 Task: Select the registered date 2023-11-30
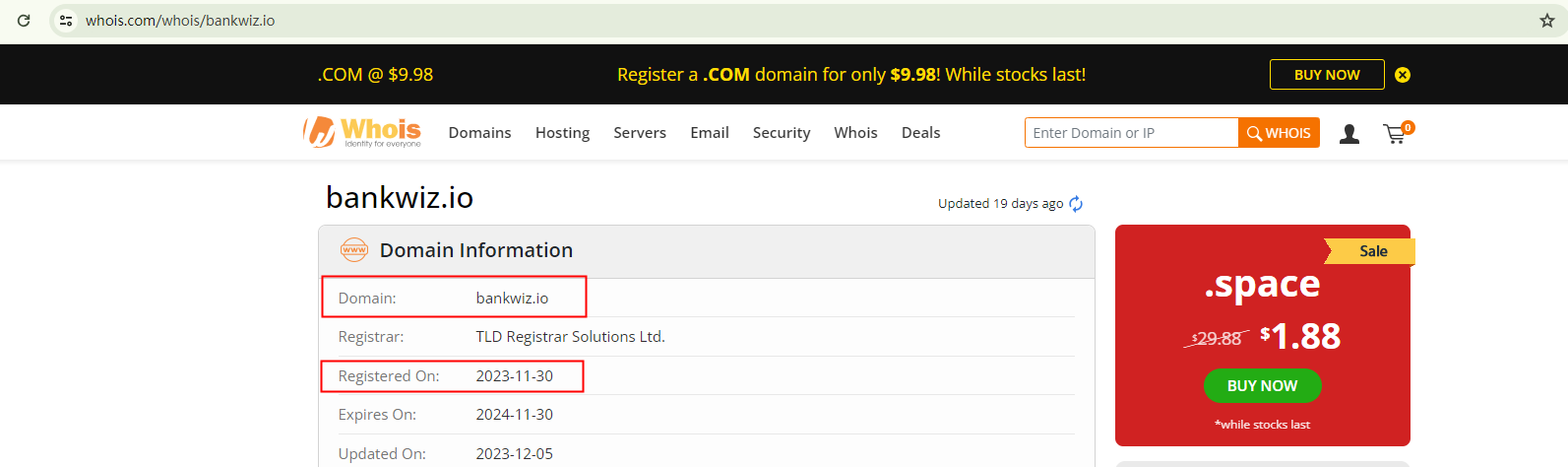[515, 375]
